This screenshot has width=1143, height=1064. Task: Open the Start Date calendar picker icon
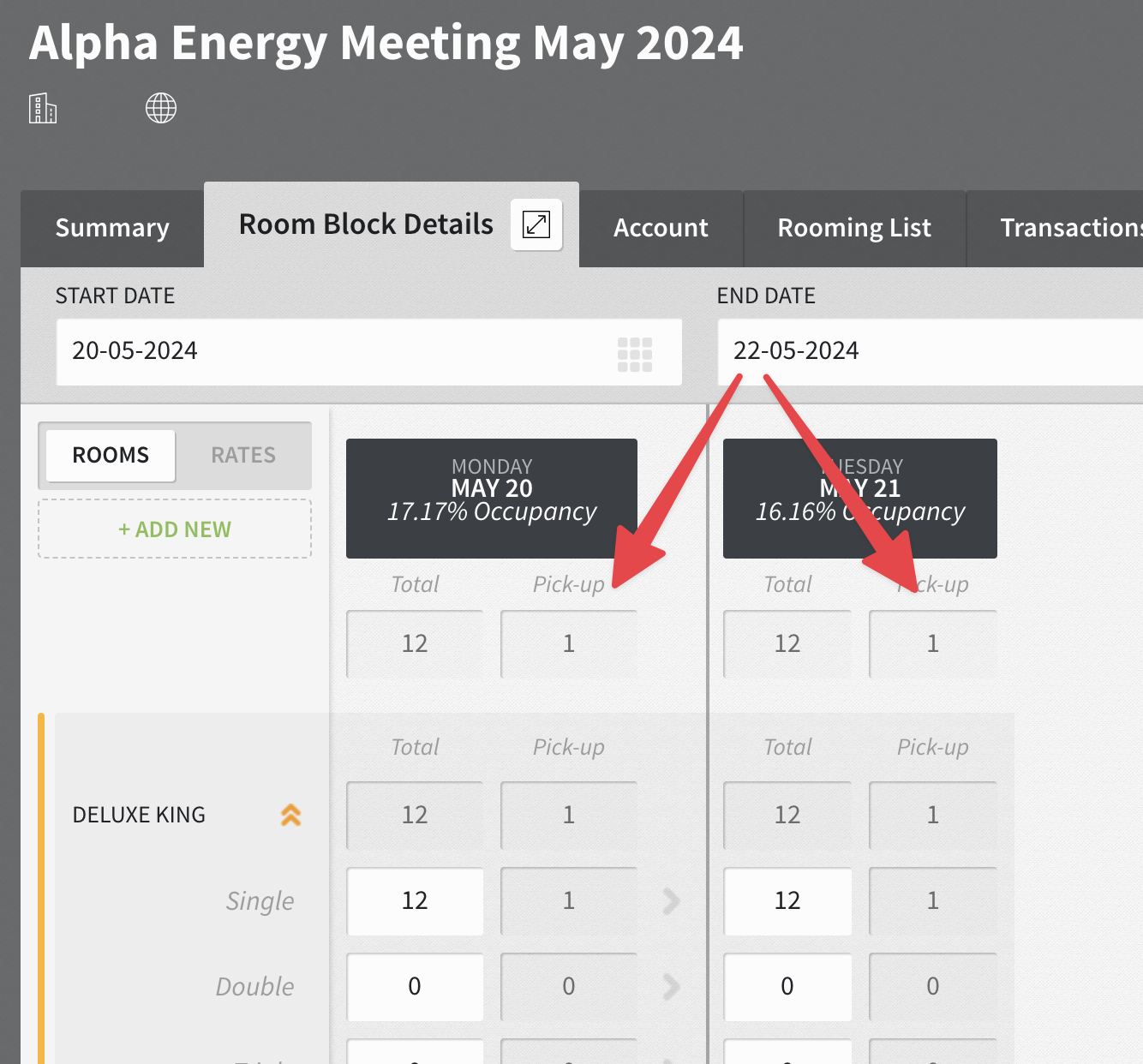point(635,354)
